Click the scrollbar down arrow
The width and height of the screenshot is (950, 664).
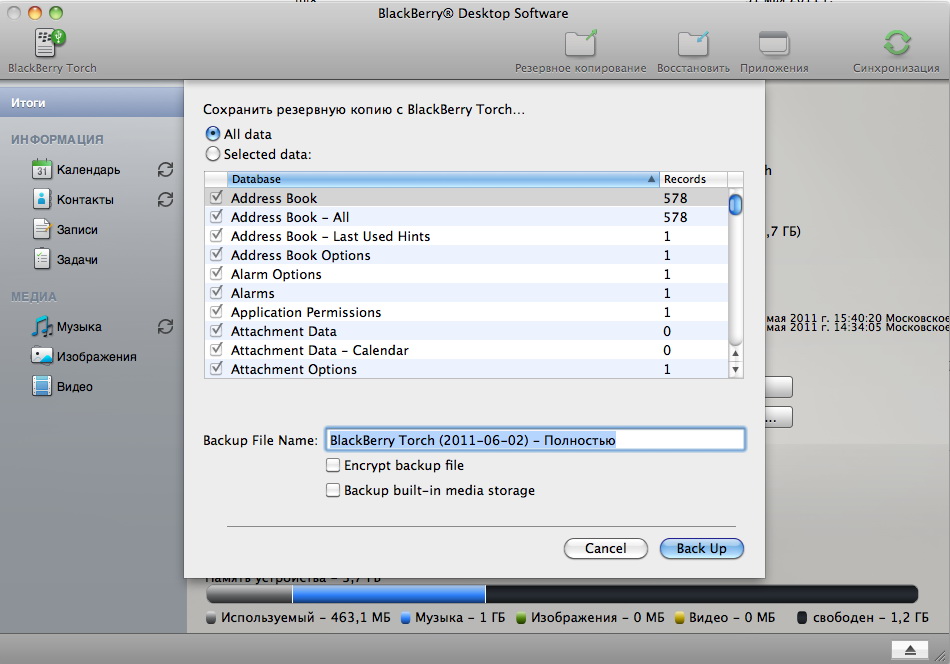(x=736, y=370)
